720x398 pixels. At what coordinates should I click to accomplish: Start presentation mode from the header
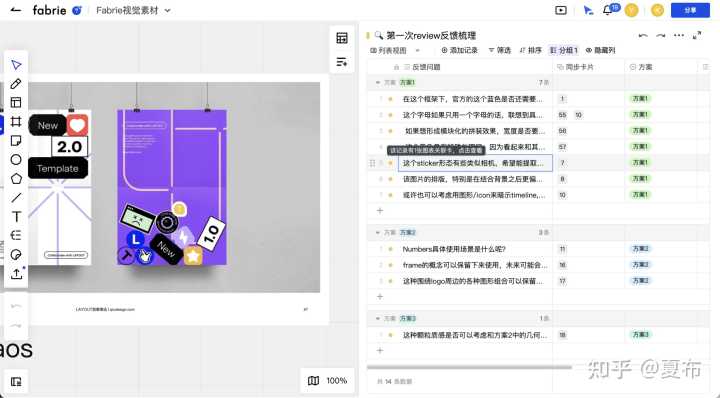(561, 10)
